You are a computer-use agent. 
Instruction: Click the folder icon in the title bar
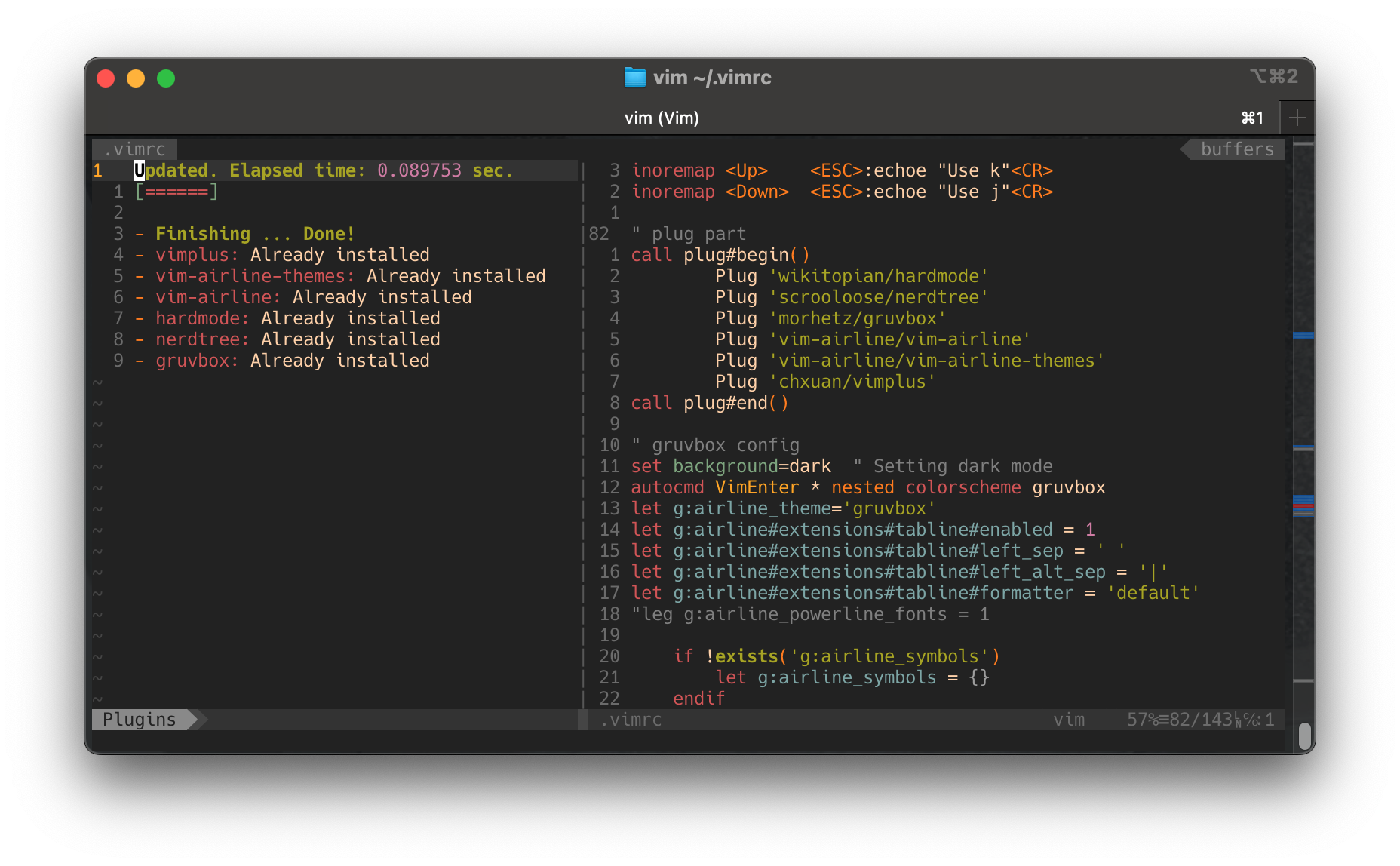tap(634, 77)
